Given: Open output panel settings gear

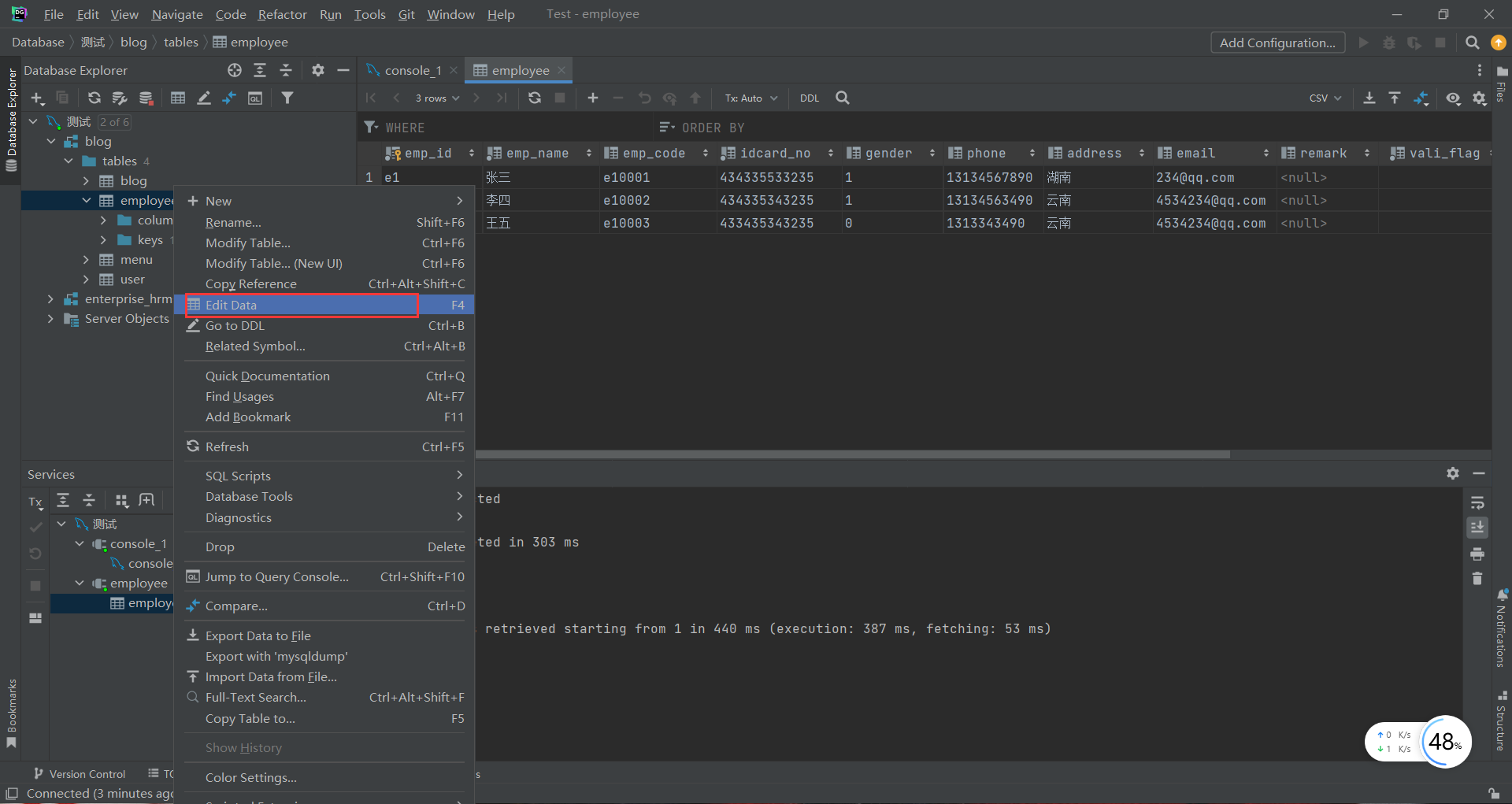Looking at the screenshot, I should pos(1453,473).
